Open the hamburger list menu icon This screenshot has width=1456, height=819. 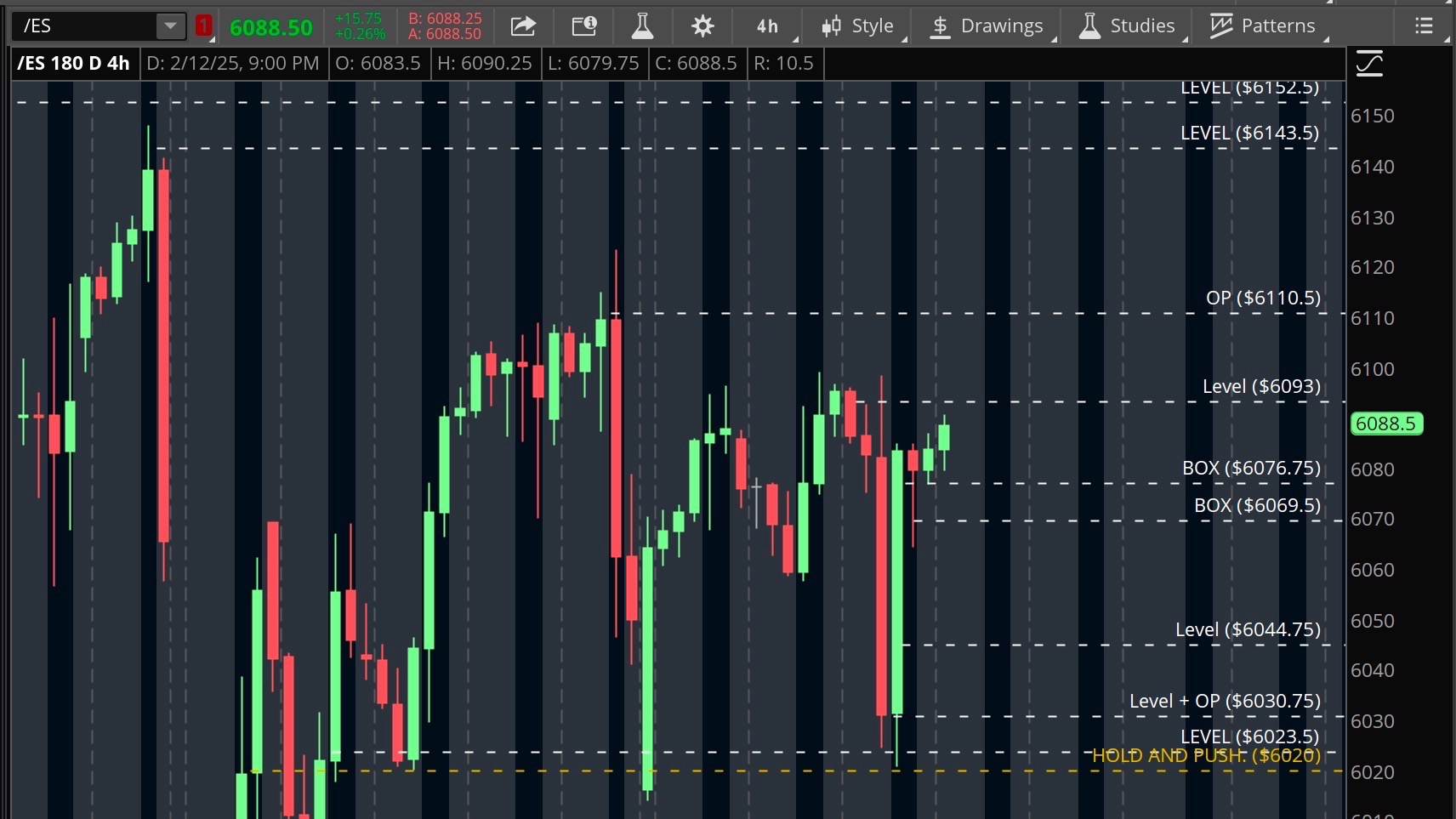pyautogui.click(x=1425, y=26)
